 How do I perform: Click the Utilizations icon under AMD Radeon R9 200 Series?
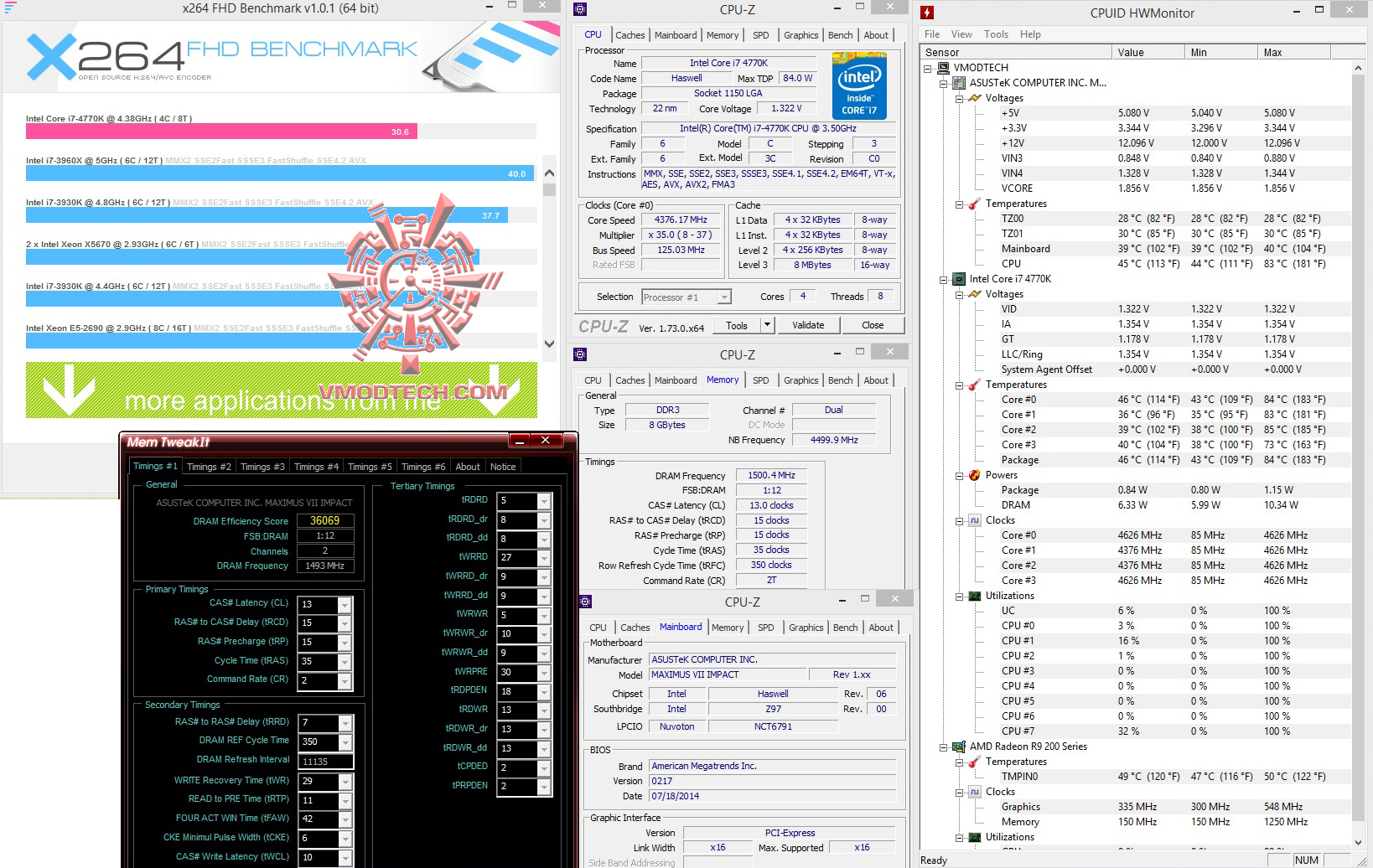click(x=975, y=837)
